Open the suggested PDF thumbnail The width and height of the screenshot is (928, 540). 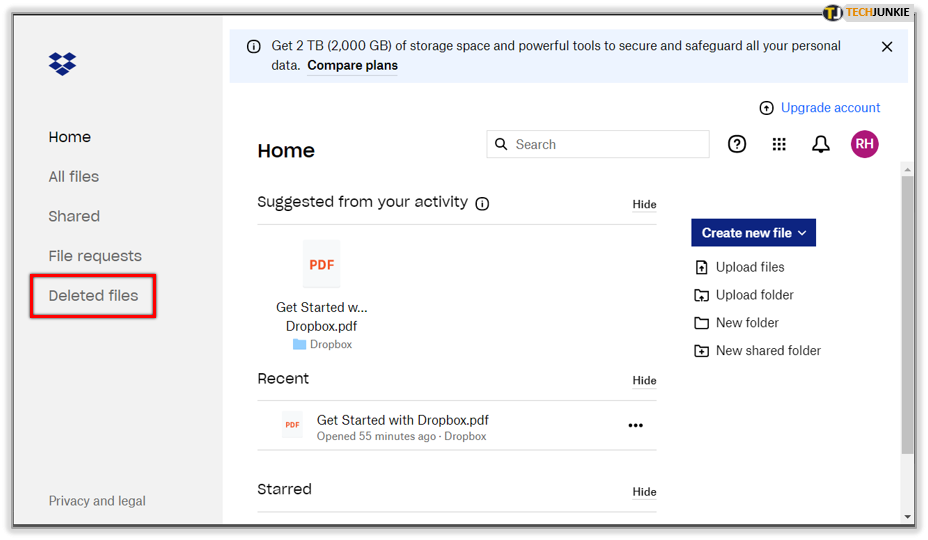point(321,264)
